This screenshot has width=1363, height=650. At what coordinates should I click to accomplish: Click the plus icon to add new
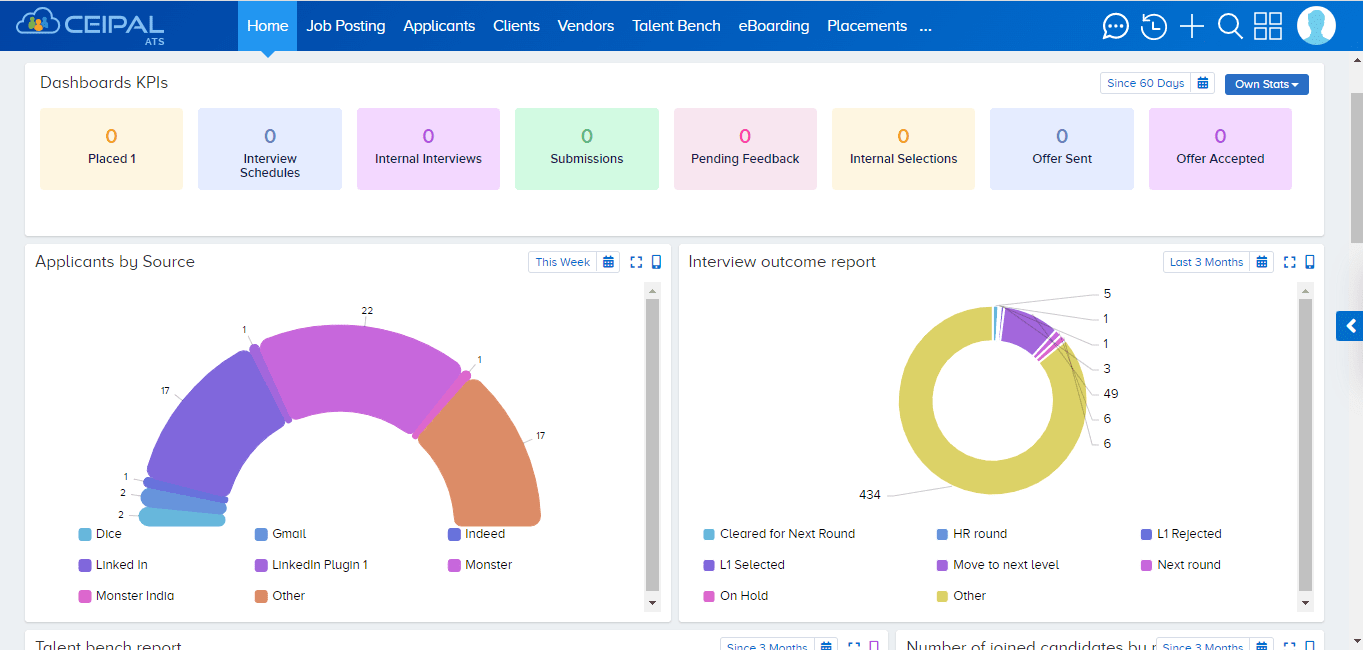coord(1191,26)
